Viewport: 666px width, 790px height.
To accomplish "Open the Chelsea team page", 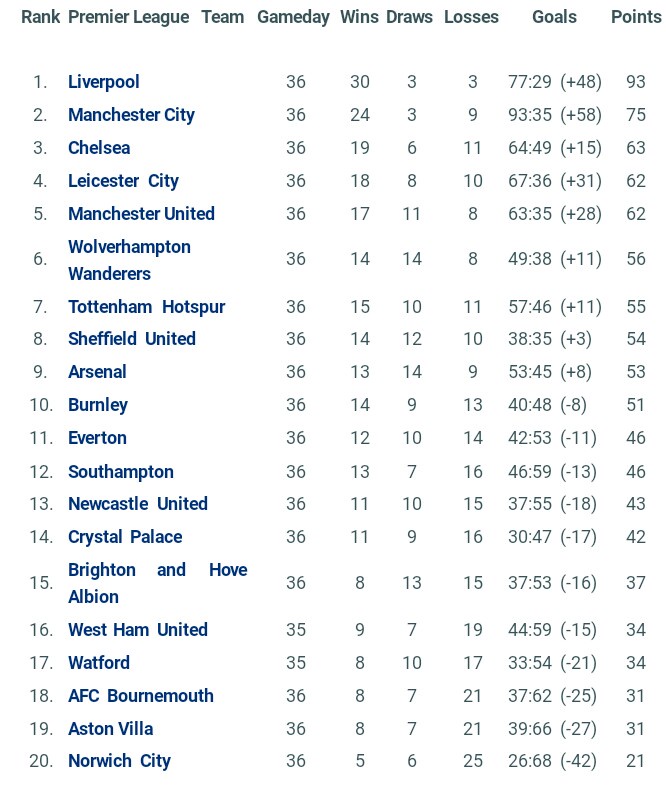I will pos(99,148).
